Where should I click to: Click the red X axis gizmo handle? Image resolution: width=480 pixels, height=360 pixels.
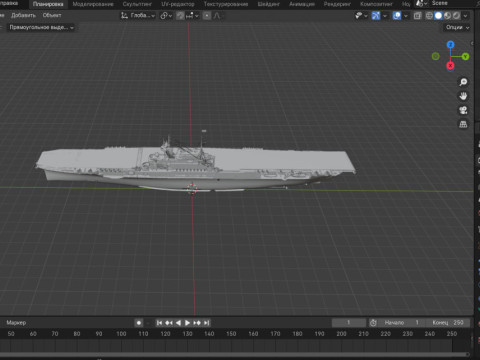[x=450, y=66]
